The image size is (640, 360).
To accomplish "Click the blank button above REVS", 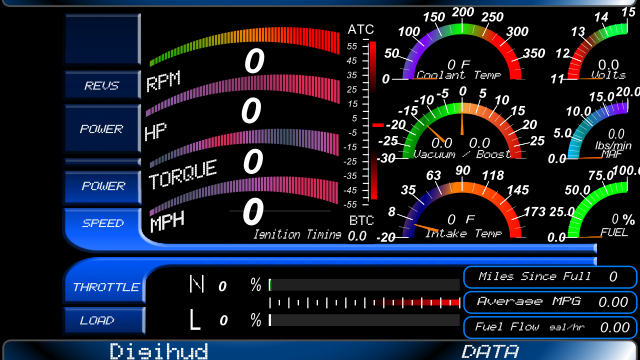I will (x=102, y=39).
